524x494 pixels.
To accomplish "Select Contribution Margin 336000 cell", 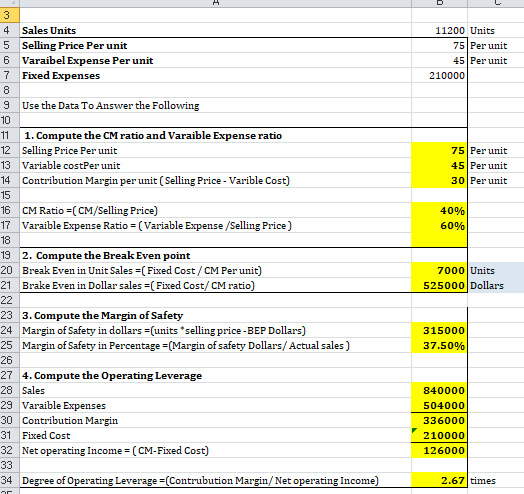I will [439, 420].
